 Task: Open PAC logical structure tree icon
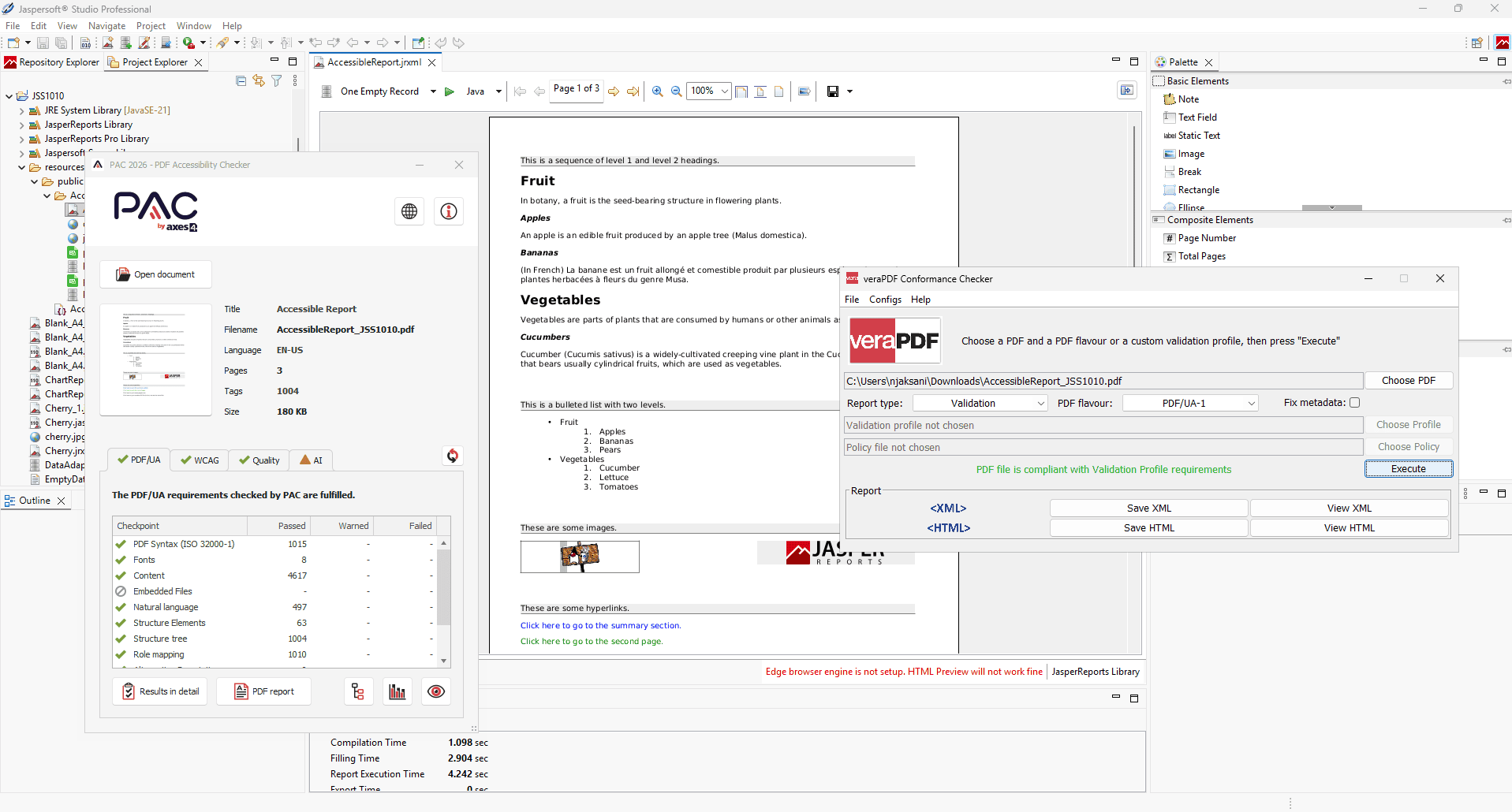[x=358, y=691]
